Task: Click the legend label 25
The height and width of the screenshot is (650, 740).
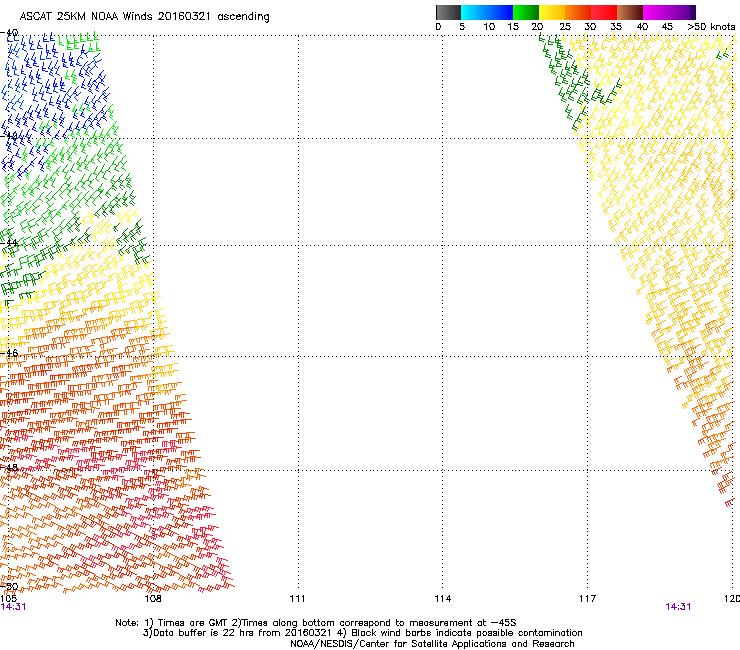Action: [x=565, y=27]
